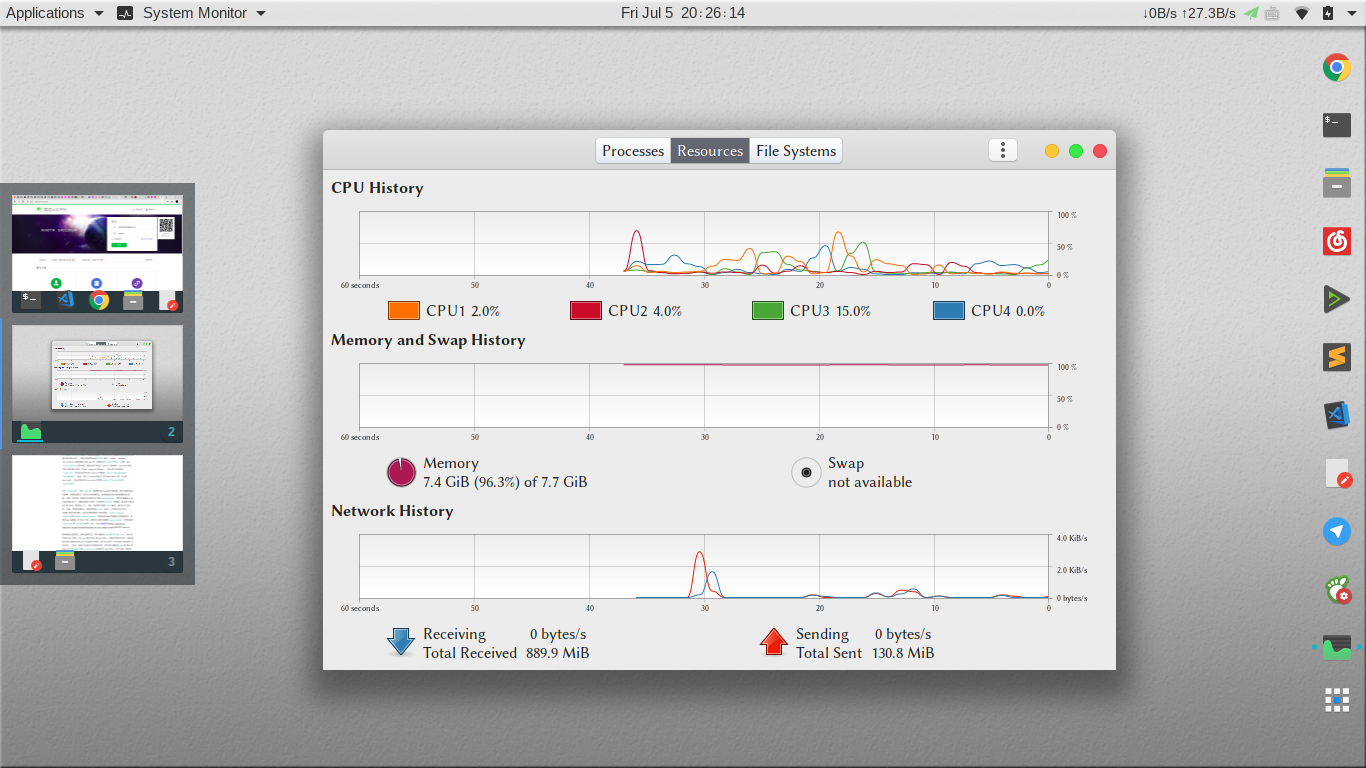Click the Swap pie chart icon
The width and height of the screenshot is (1366, 768).
coord(806,472)
